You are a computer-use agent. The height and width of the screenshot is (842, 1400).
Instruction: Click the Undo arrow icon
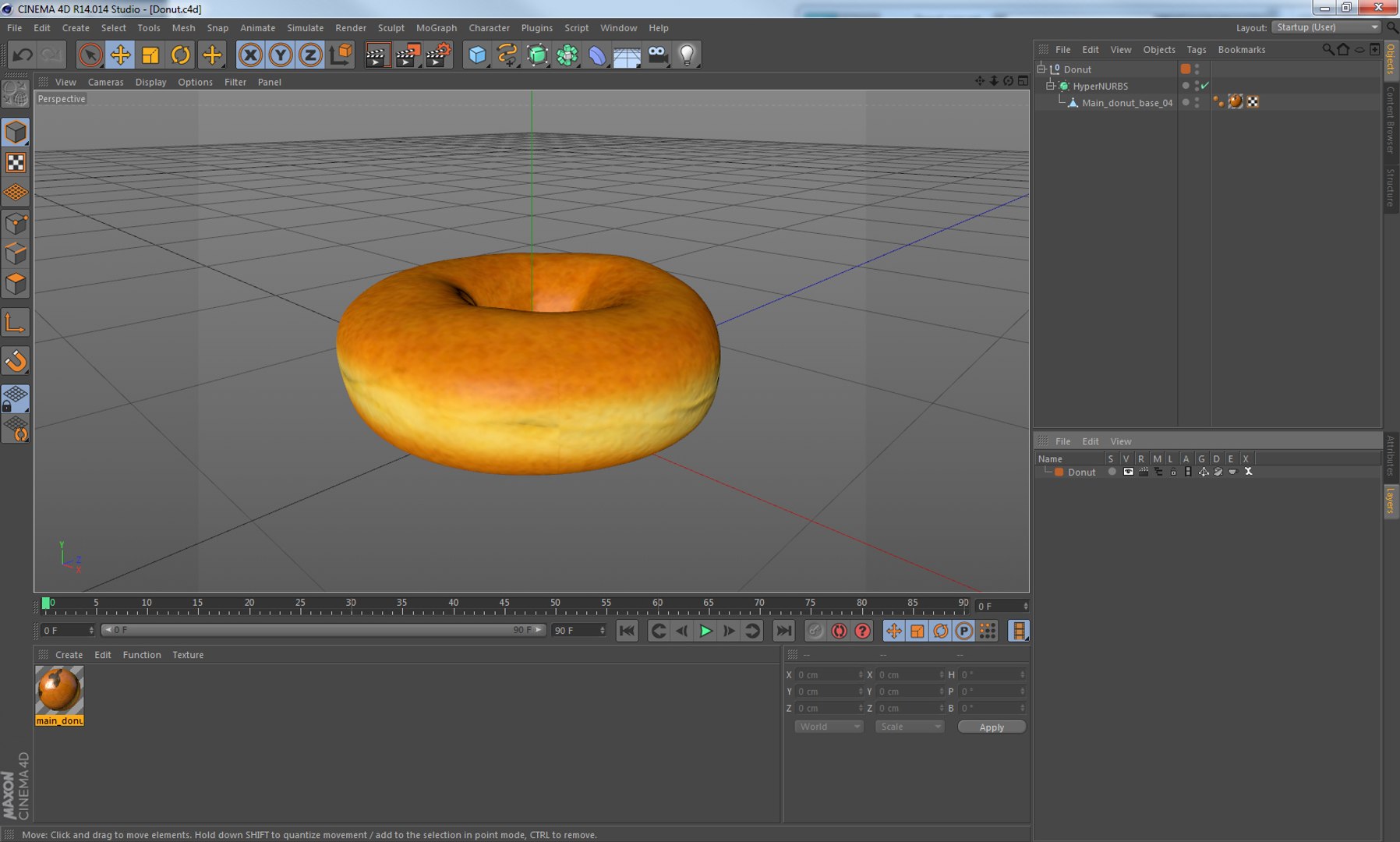coord(23,55)
